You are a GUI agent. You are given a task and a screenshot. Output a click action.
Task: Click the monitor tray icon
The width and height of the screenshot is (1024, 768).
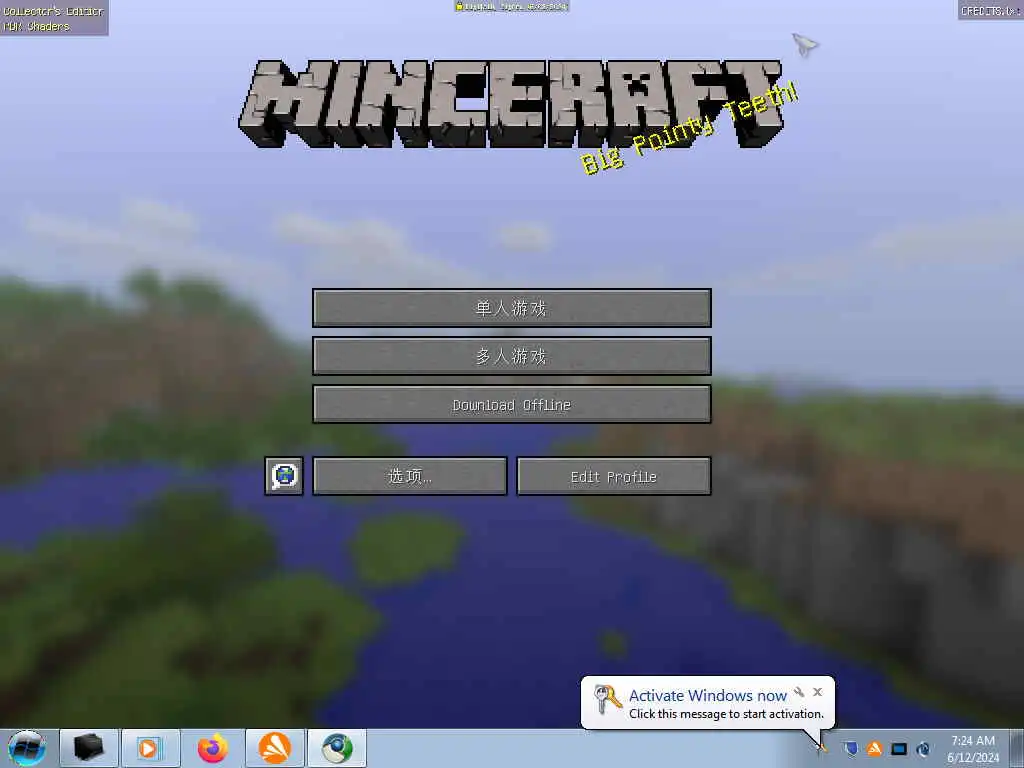coord(899,748)
